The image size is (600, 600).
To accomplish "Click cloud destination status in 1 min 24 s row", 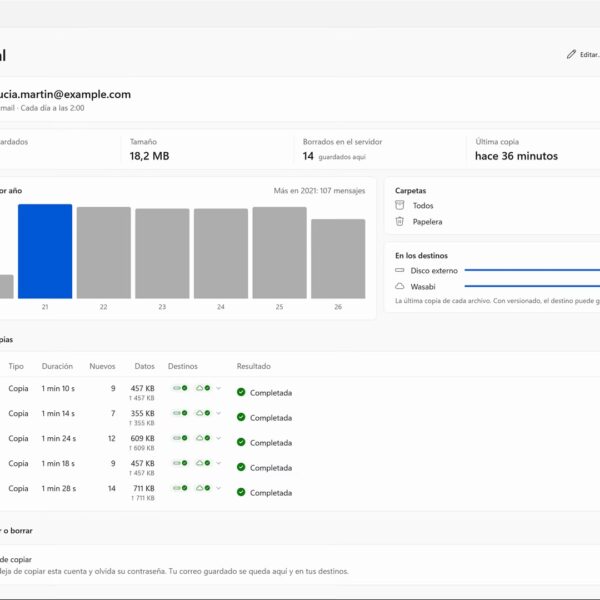I will tap(203, 438).
